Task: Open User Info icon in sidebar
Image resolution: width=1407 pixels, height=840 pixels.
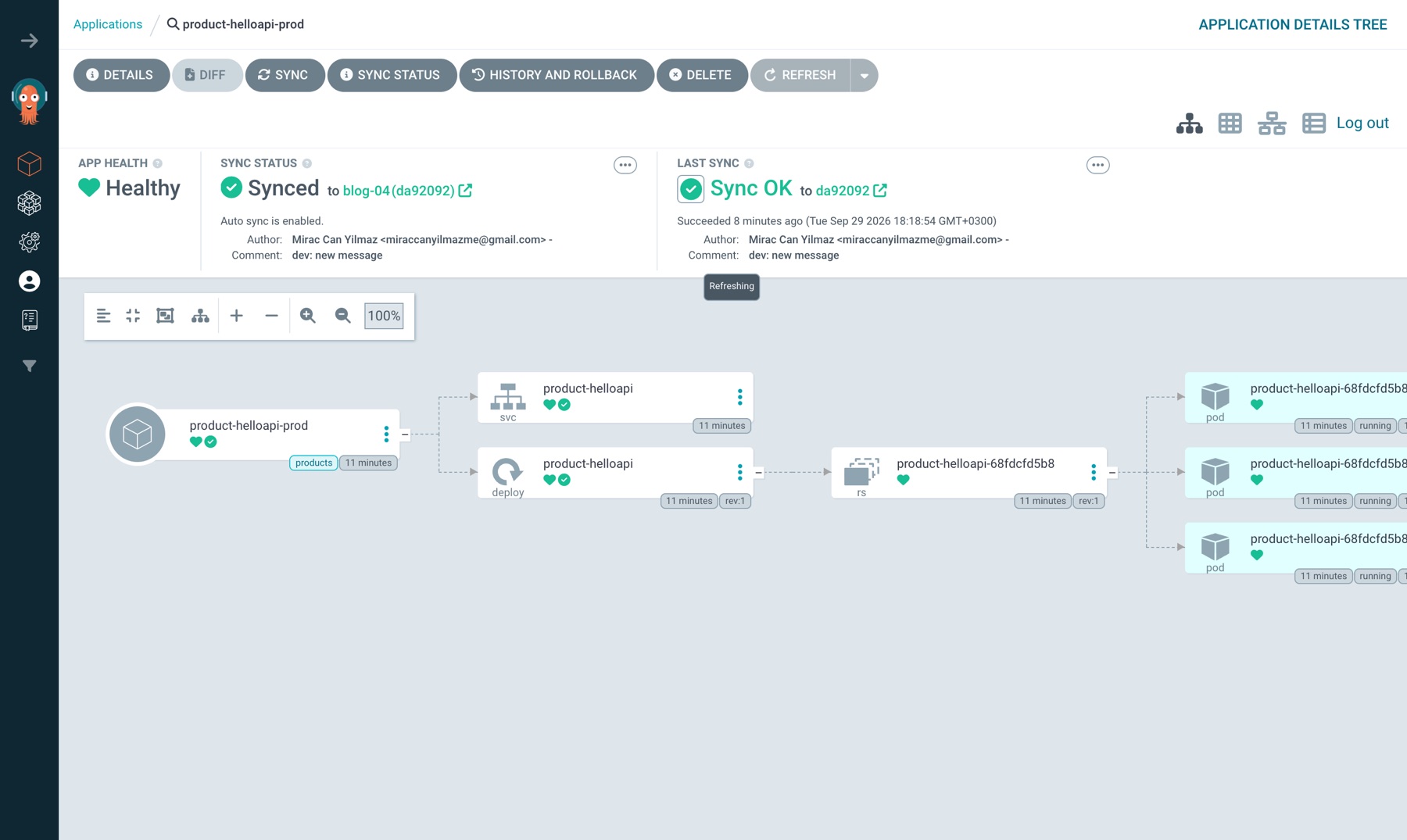Action: click(30, 281)
